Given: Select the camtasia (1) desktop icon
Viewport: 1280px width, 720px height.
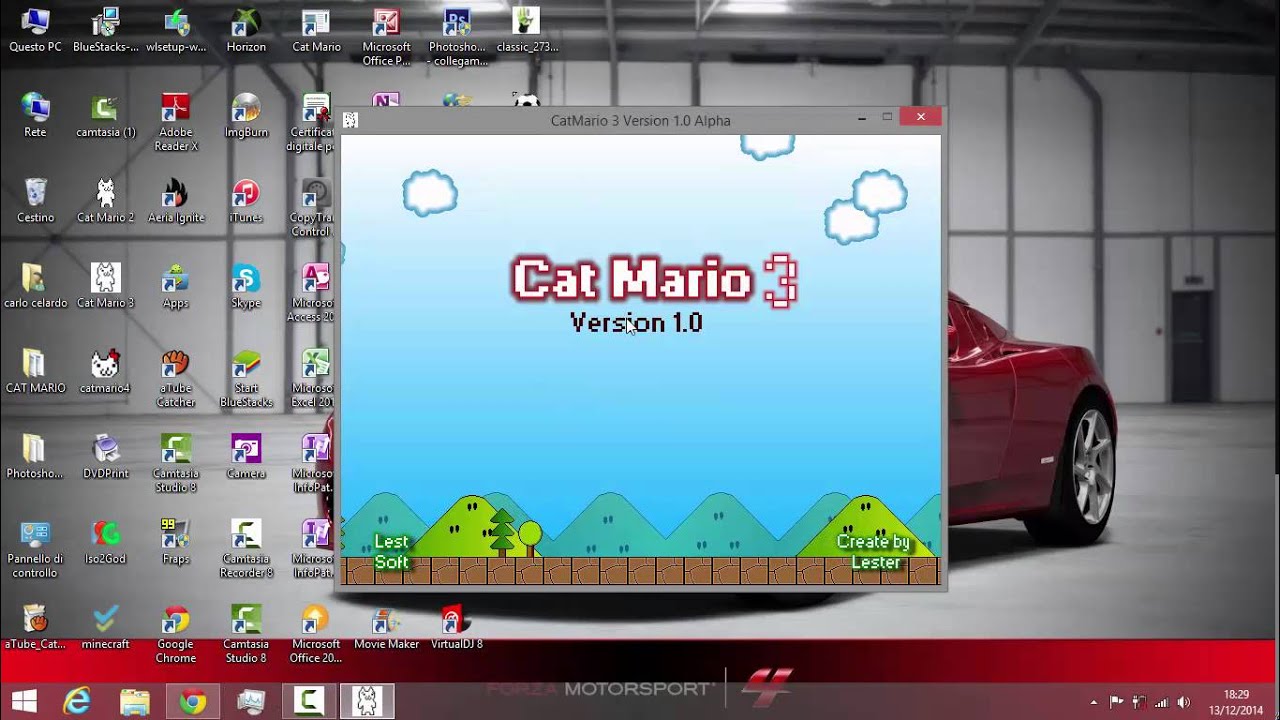Looking at the screenshot, I should coord(105,115).
